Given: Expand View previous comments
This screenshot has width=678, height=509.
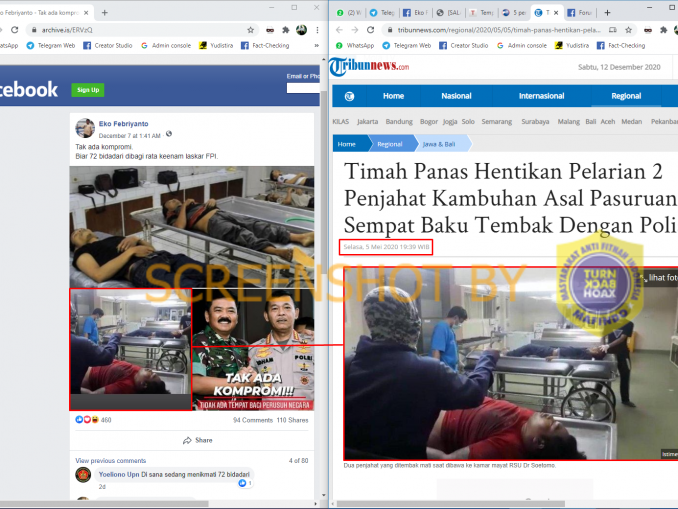Looking at the screenshot, I should (x=111, y=461).
